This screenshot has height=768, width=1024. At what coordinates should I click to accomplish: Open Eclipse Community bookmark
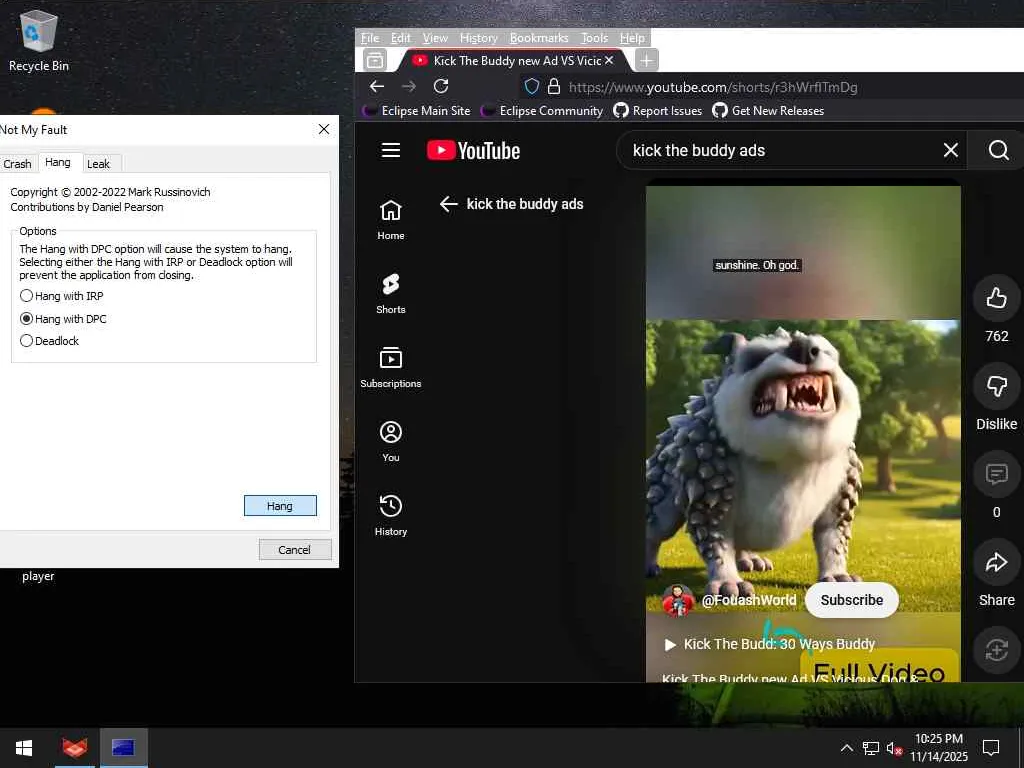542,111
